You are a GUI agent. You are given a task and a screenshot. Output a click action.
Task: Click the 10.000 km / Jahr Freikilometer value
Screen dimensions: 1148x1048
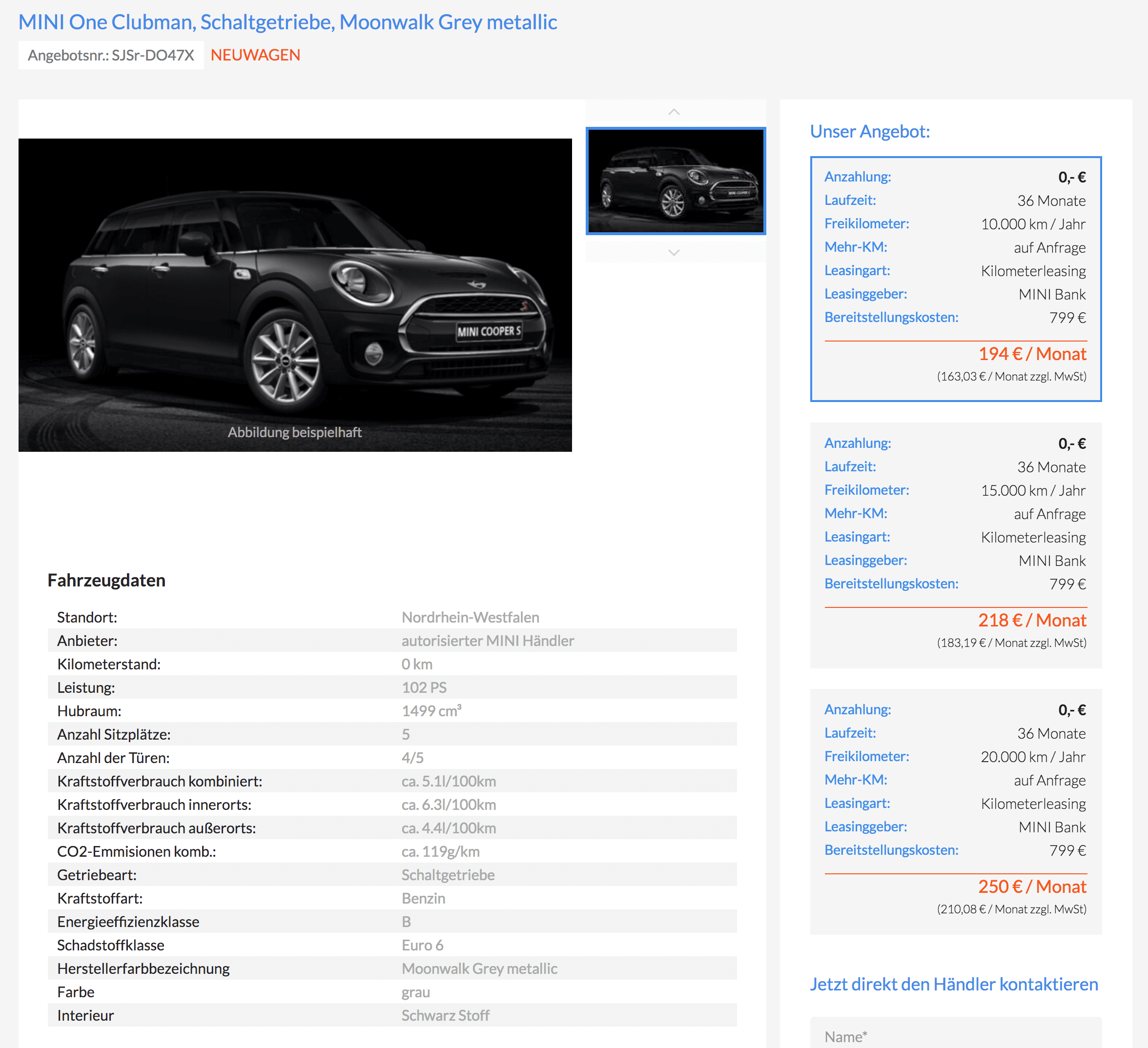click(1033, 224)
